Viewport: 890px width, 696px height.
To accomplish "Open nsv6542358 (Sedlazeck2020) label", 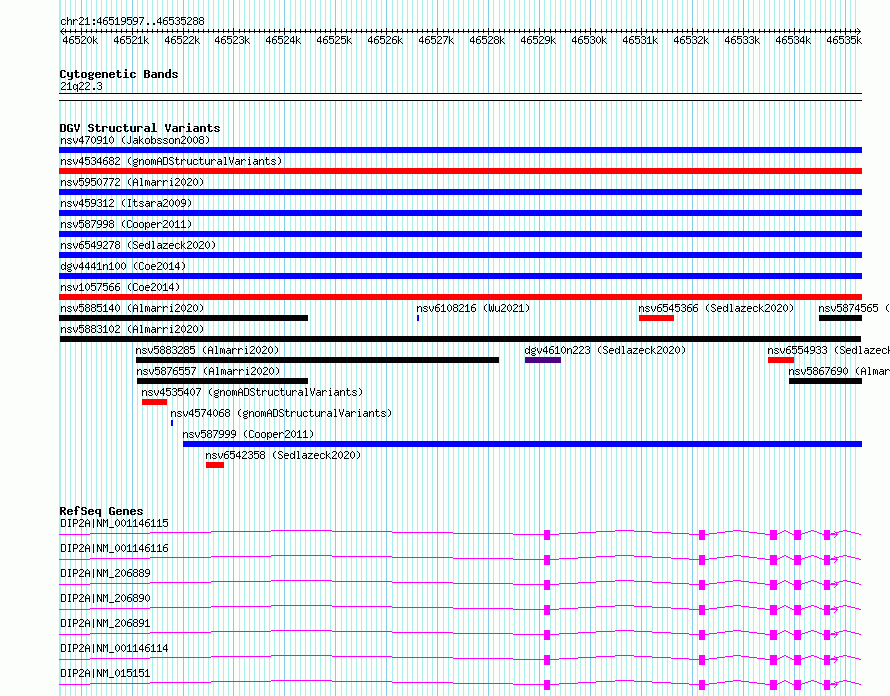I will (283, 455).
